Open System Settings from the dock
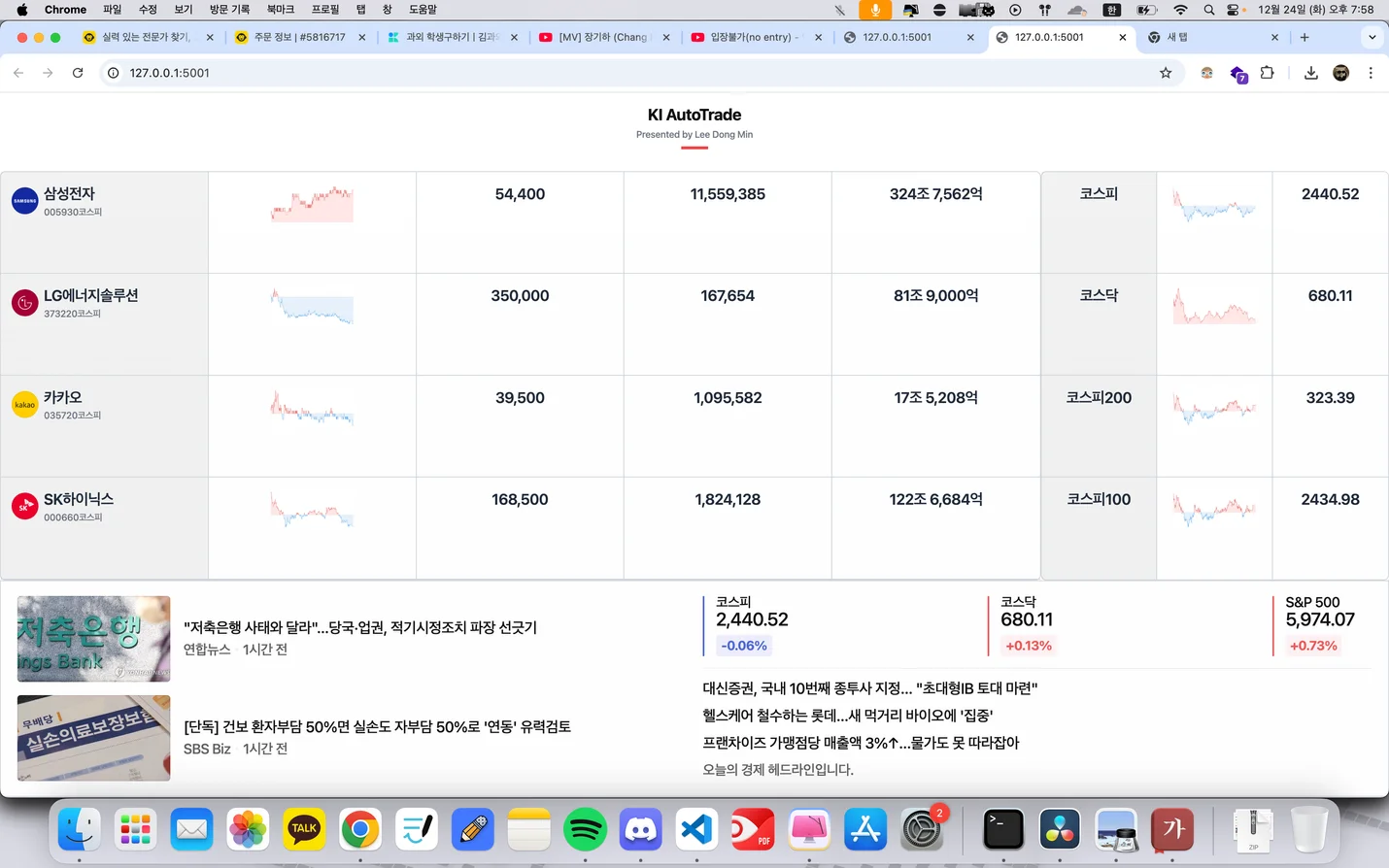Image resolution: width=1389 pixels, height=868 pixels. click(922, 829)
